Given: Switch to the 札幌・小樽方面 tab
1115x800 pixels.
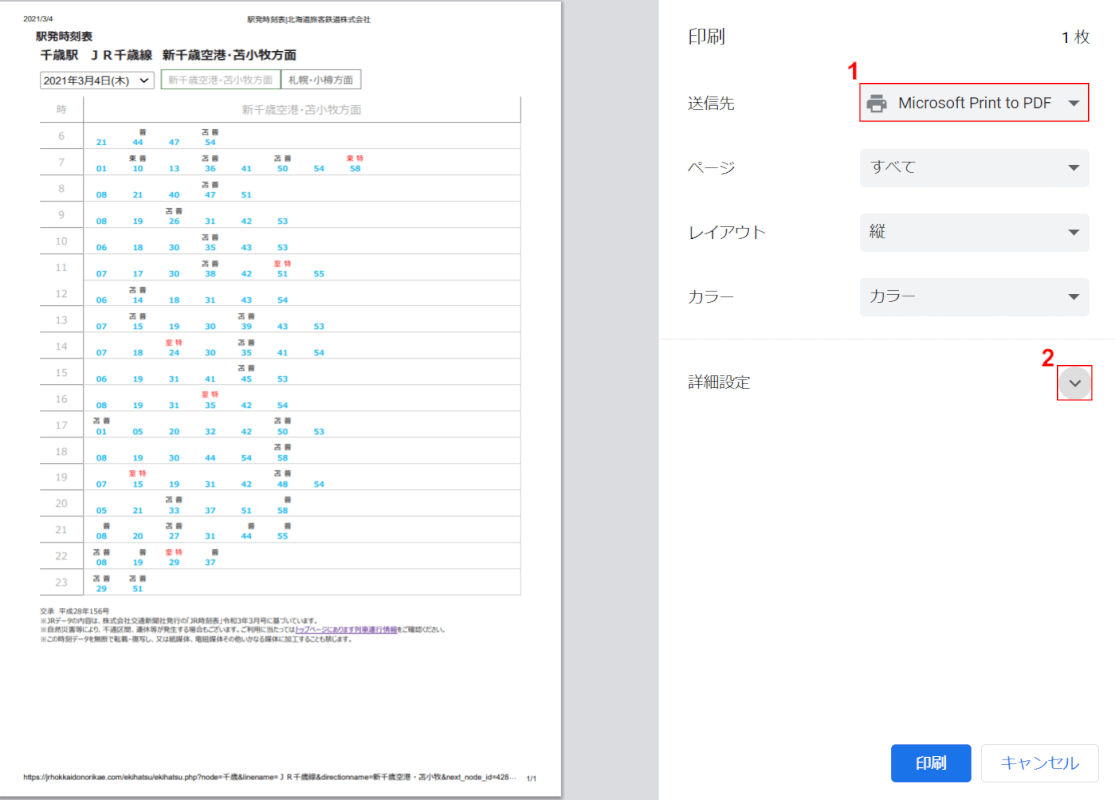Looking at the screenshot, I should (321, 80).
